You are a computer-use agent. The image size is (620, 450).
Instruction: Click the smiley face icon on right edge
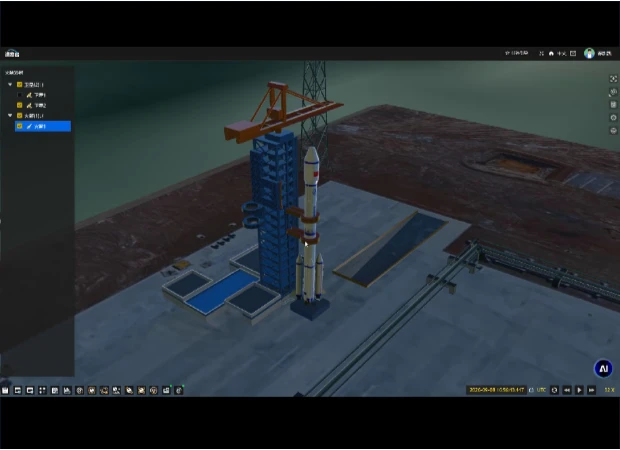pyautogui.click(x=613, y=131)
